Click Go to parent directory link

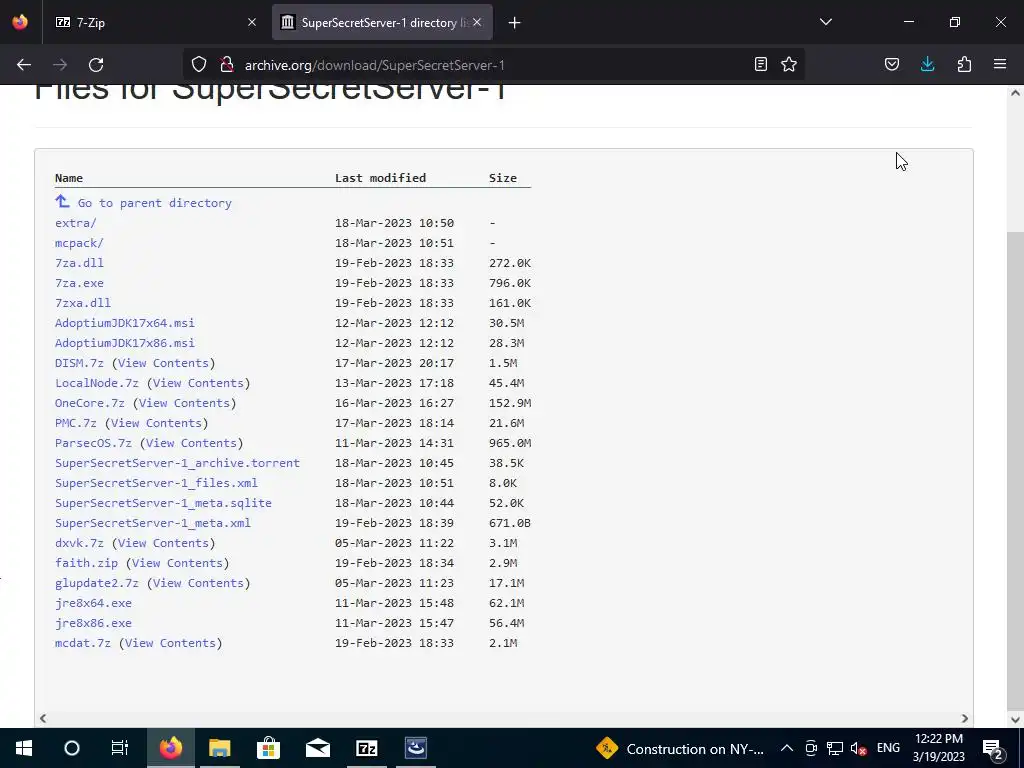click(x=154, y=203)
